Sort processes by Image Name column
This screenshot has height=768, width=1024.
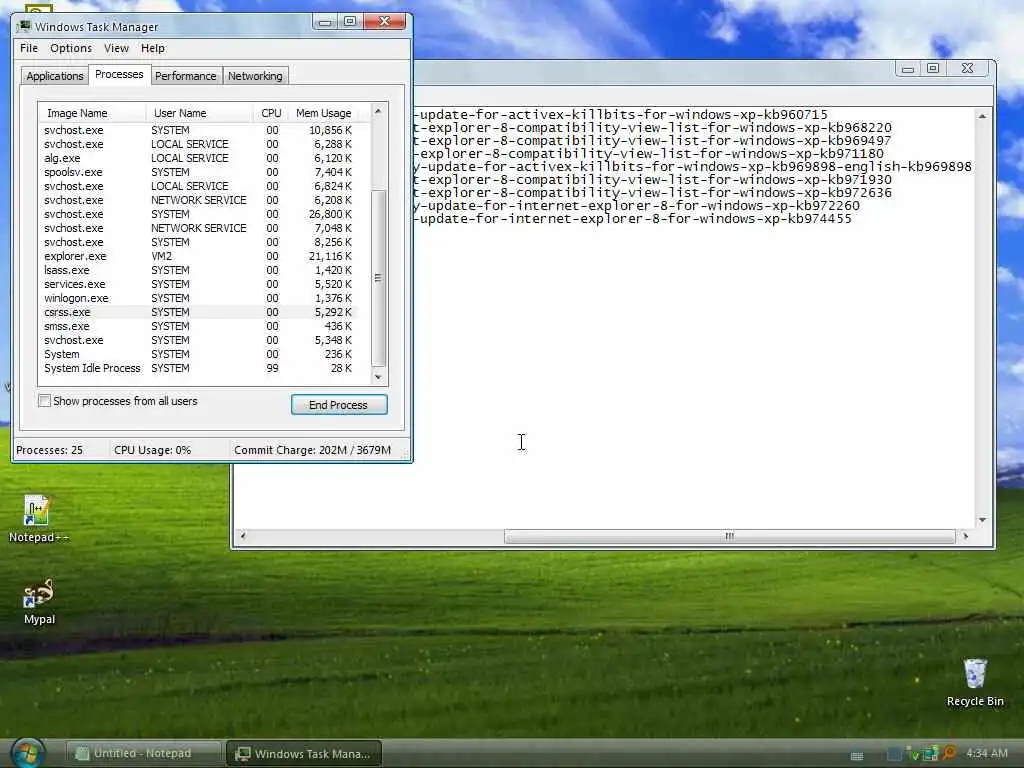pos(92,113)
